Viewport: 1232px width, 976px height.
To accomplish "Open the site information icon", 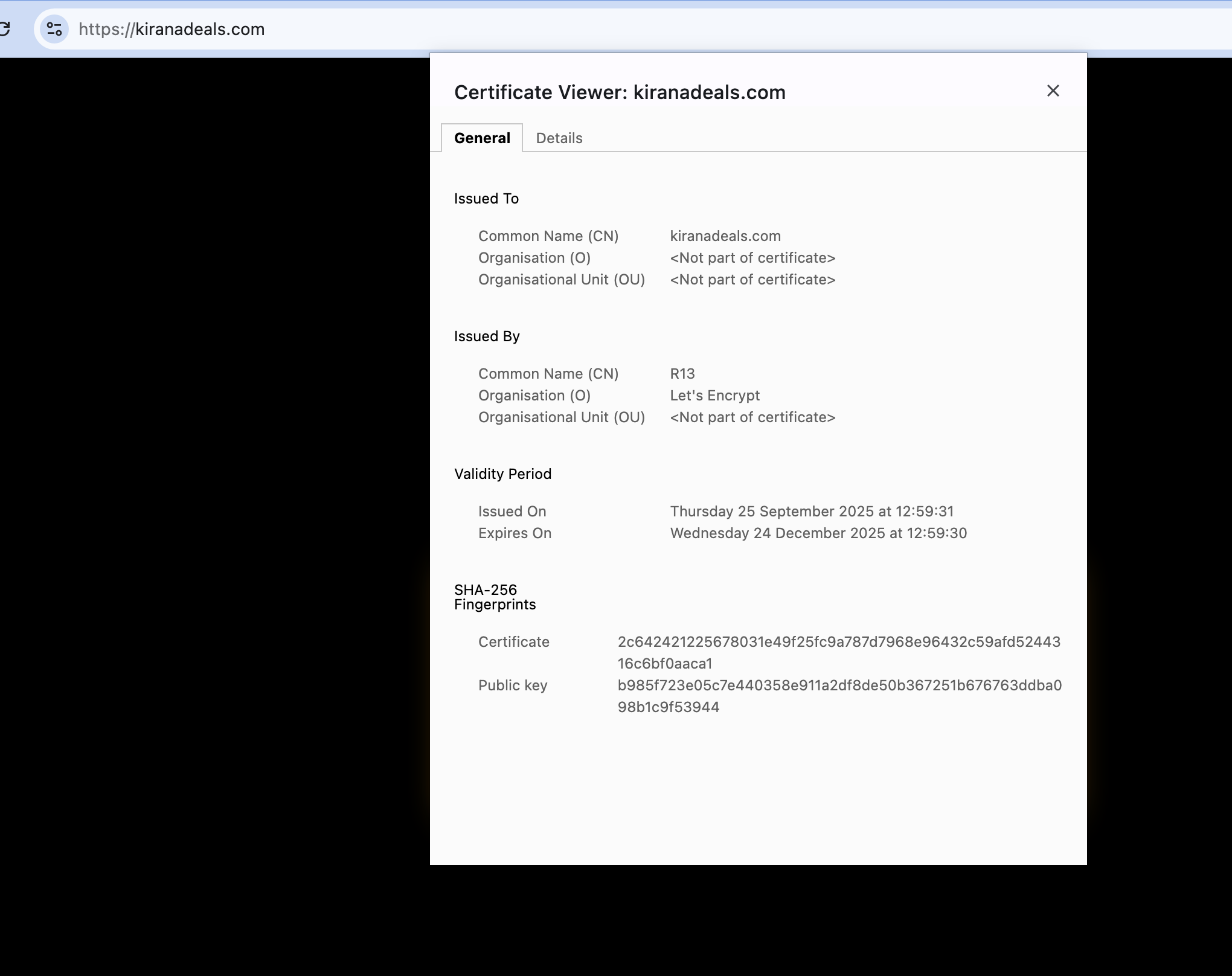I will point(54,29).
